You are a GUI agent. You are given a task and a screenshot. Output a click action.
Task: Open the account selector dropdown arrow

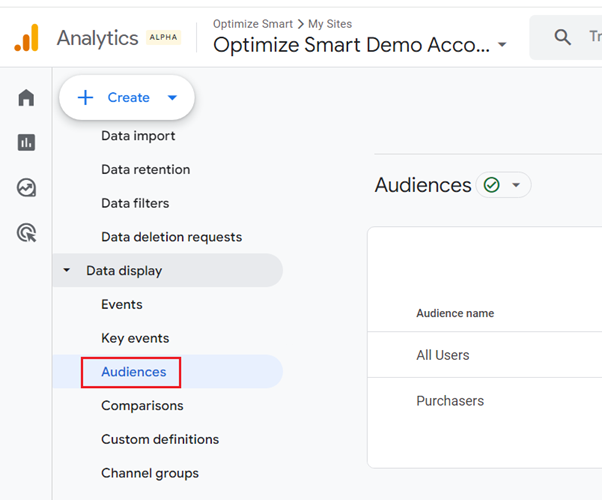(502, 45)
